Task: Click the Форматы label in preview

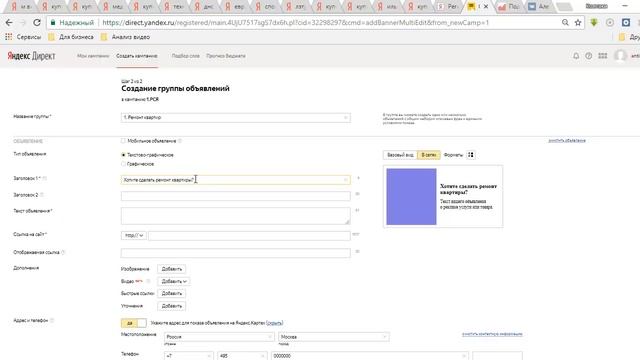Action: [x=453, y=155]
